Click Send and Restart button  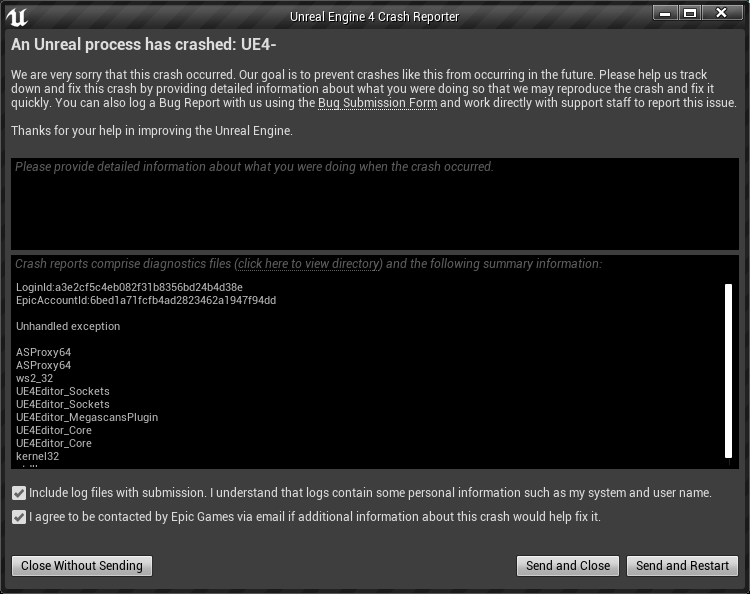[682, 566]
